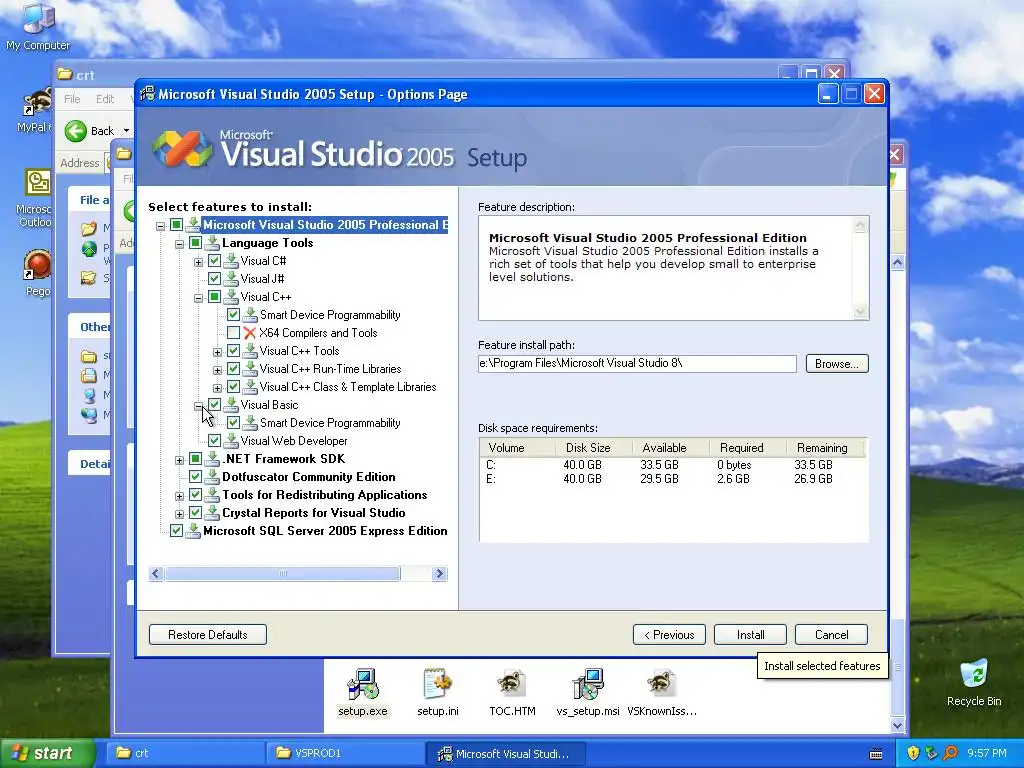Expand Crystal Reports for Visual Studio node
This screenshot has height=768, width=1024.
coord(180,513)
